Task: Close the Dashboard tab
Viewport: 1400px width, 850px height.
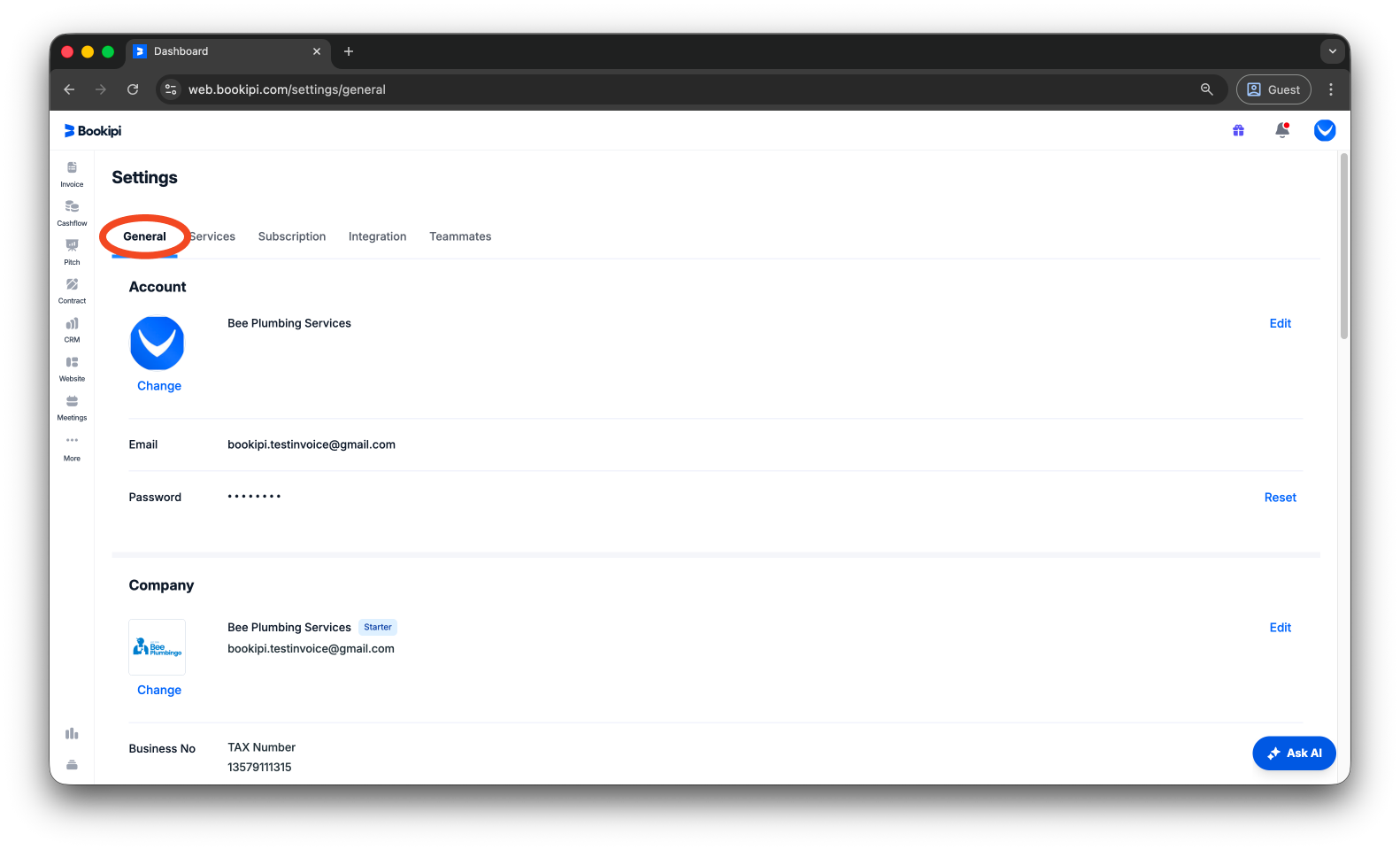Action: coord(317,51)
